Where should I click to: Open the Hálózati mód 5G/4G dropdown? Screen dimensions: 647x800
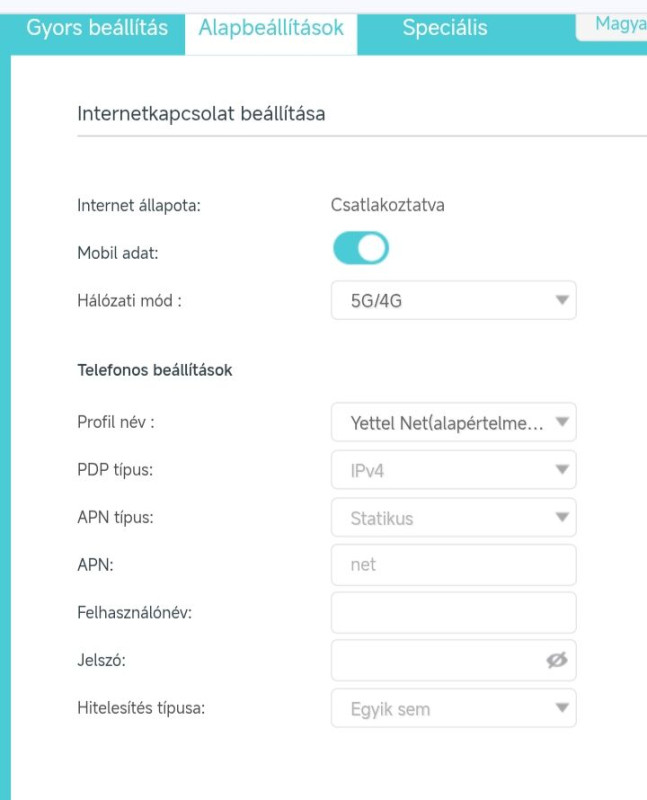(453, 299)
